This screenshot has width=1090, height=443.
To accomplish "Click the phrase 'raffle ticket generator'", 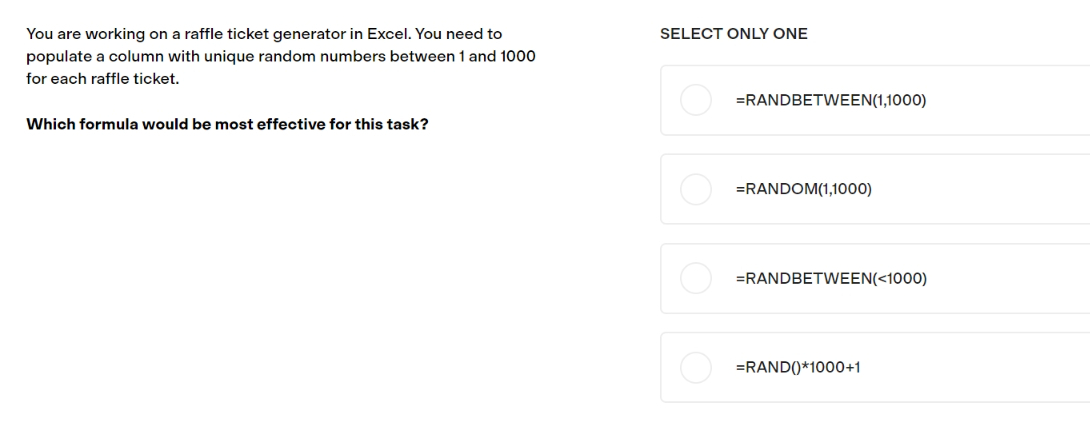I will pos(264,34).
